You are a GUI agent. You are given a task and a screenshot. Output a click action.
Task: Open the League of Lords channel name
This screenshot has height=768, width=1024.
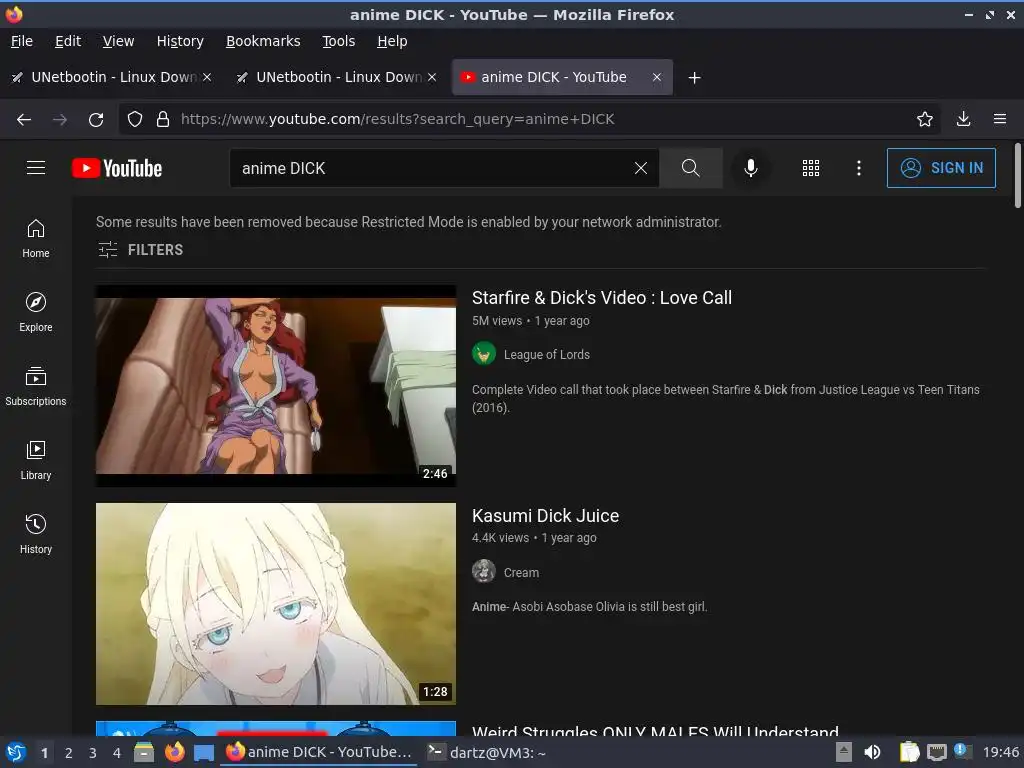coord(547,355)
